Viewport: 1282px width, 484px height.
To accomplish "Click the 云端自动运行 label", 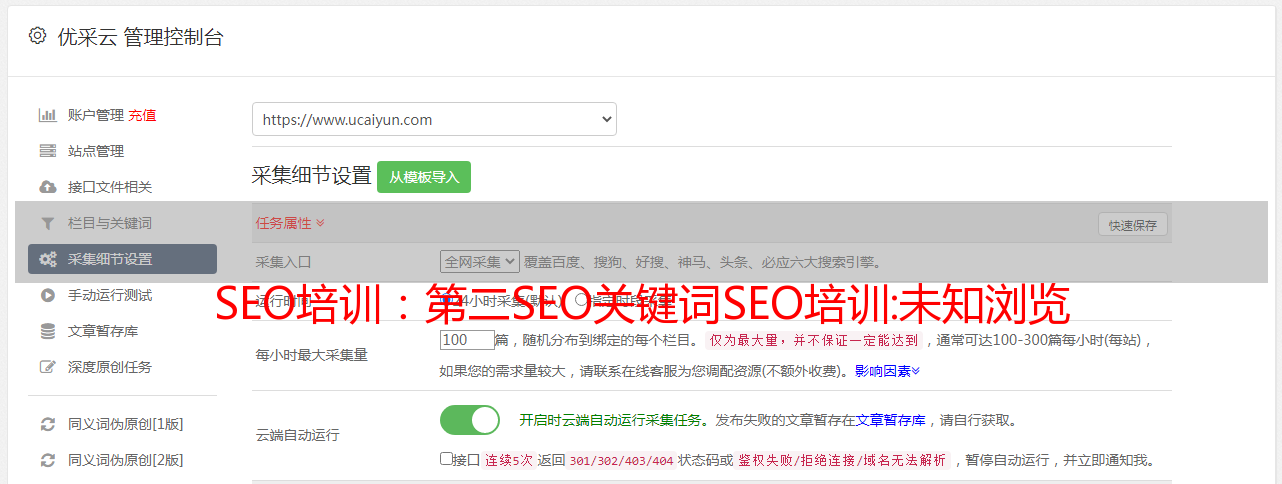I will 298,435.
